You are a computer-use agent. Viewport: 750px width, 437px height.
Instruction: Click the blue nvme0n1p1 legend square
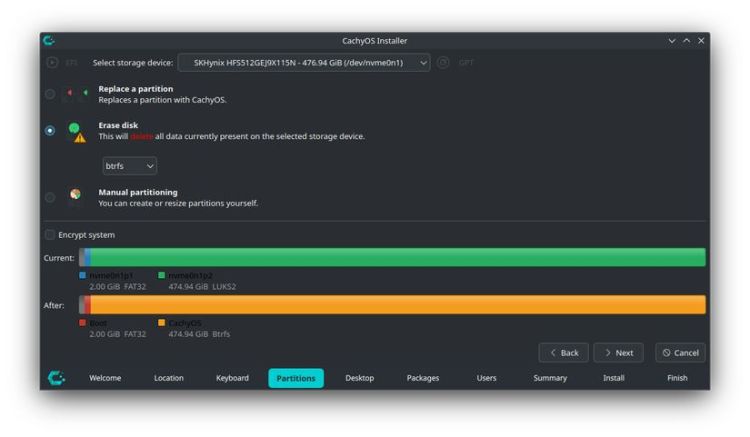tap(83, 274)
